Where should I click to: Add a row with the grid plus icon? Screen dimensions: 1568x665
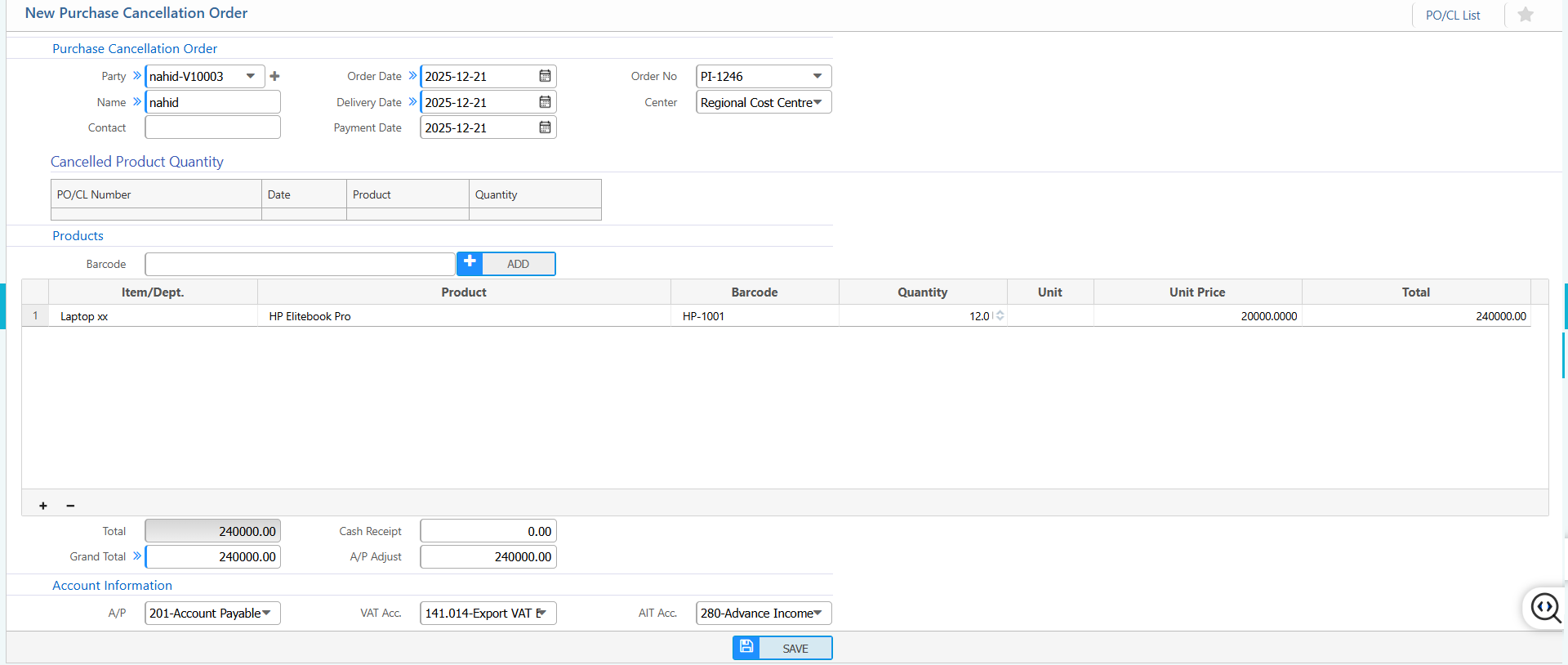(x=43, y=506)
